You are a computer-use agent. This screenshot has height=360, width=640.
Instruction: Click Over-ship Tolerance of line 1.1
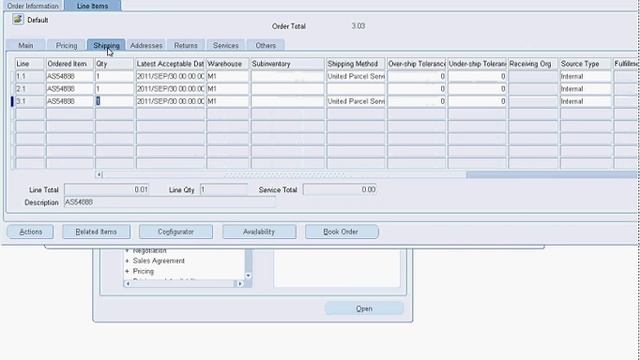[416, 76]
